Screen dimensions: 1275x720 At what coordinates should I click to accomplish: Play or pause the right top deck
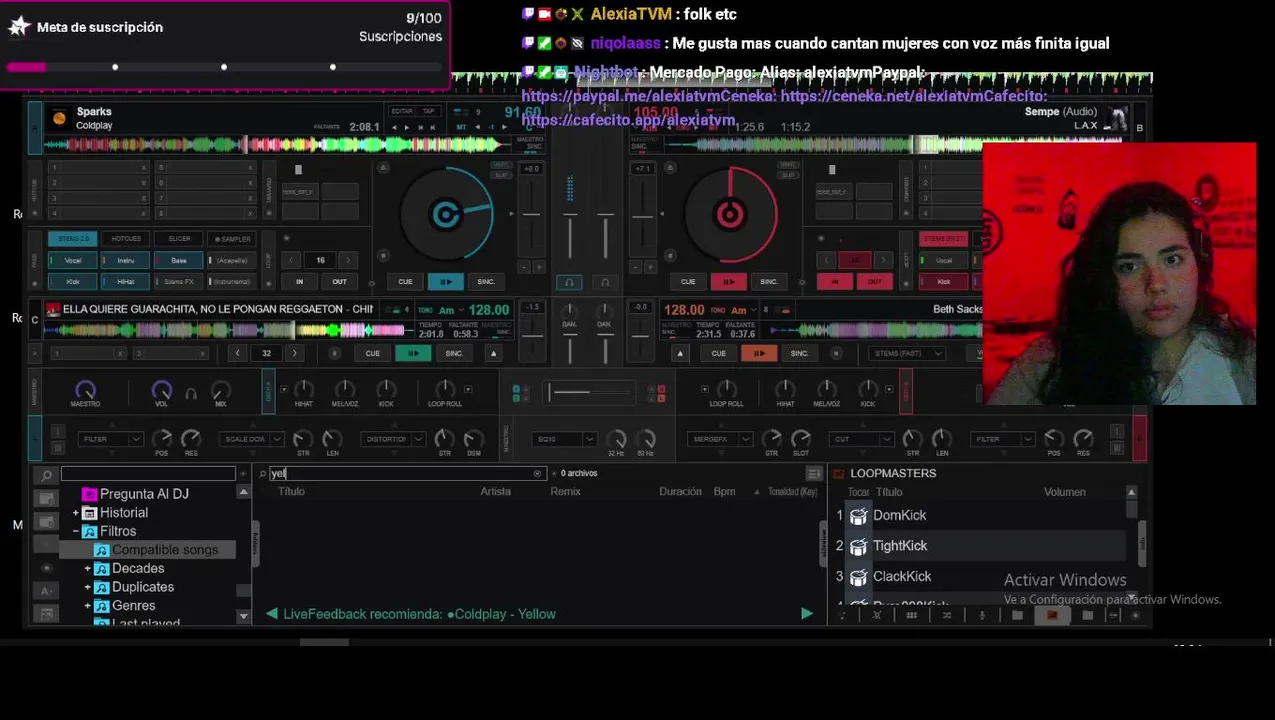click(729, 281)
